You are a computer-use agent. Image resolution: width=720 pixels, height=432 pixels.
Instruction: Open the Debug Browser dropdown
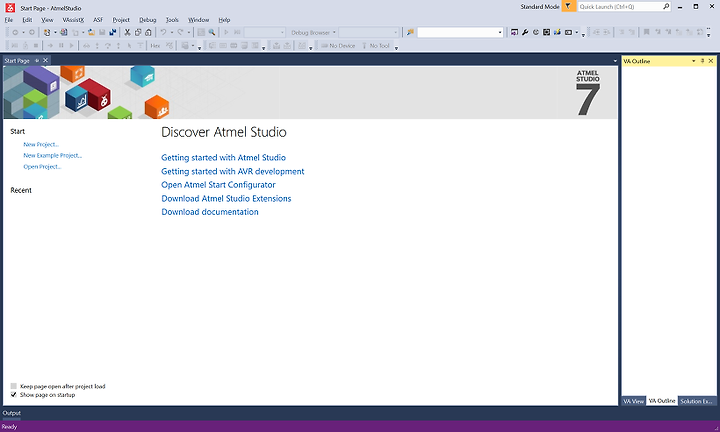[x=313, y=33]
